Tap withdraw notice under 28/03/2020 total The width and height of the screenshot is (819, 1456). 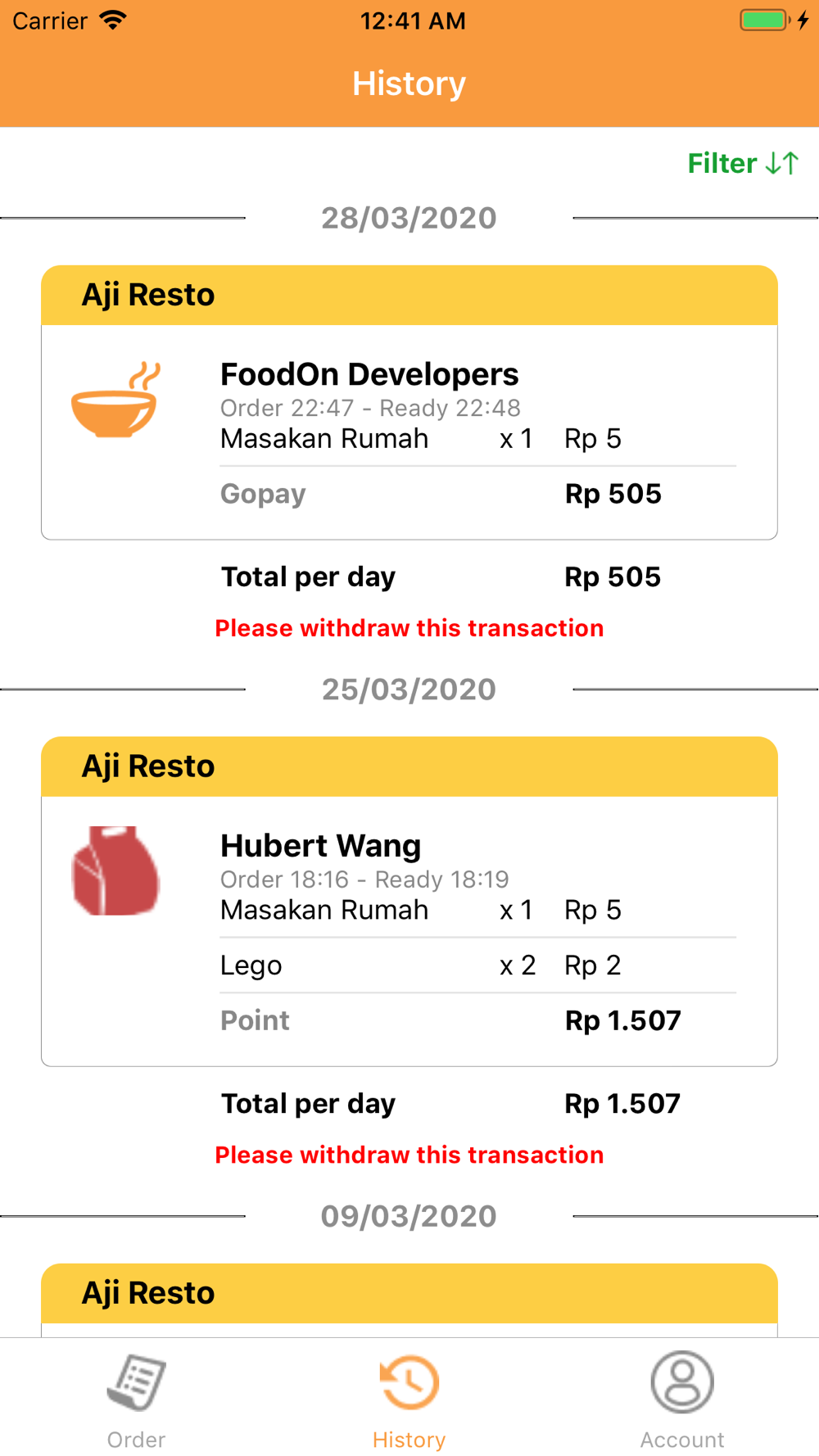tap(409, 628)
